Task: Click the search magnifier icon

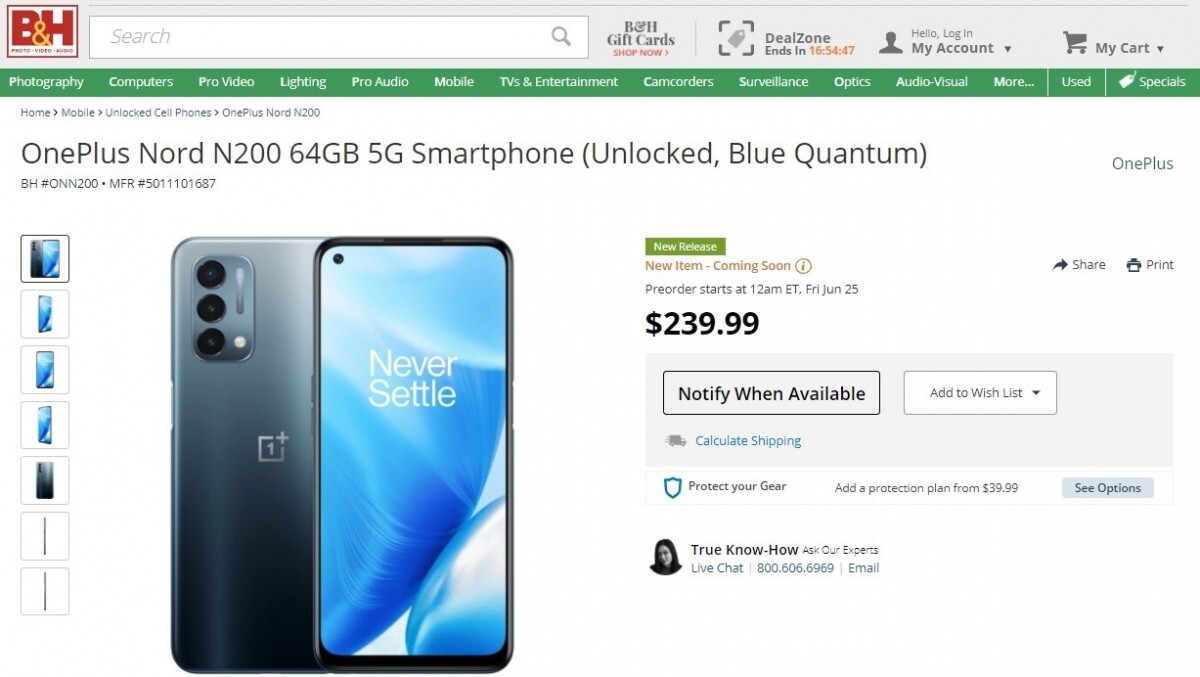Action: [x=561, y=36]
